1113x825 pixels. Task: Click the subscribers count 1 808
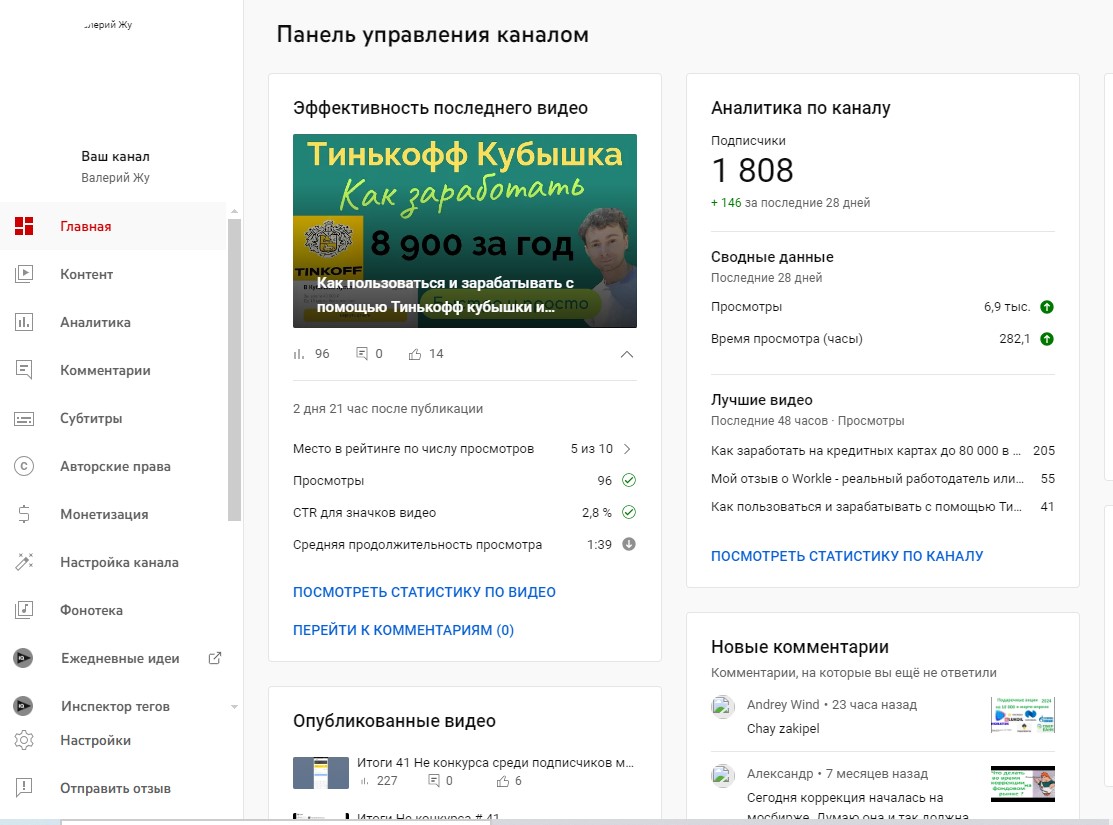coord(752,170)
